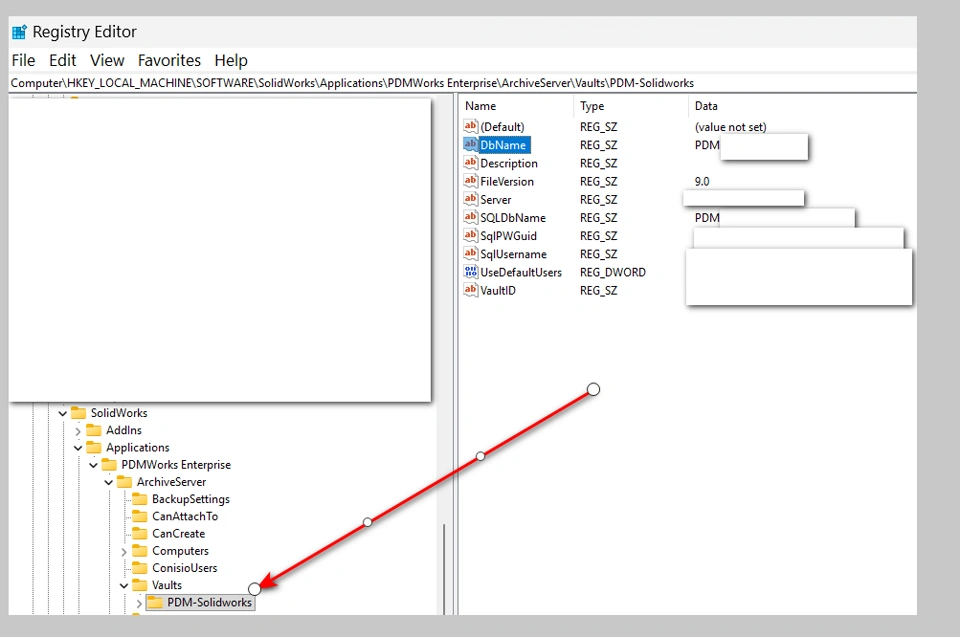Click the 9.0 data value
The height and width of the screenshot is (637, 960).
click(x=702, y=181)
